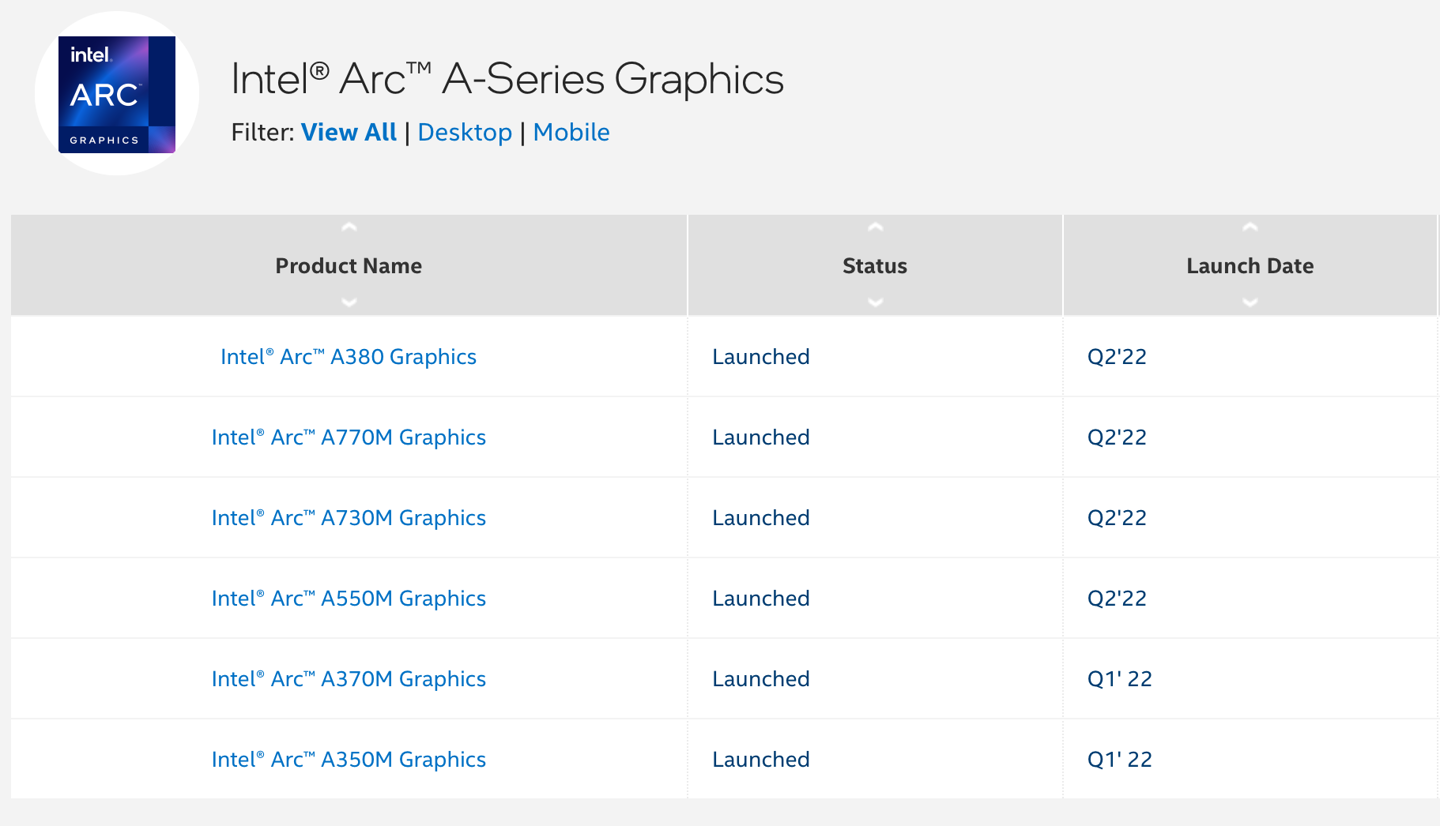The width and height of the screenshot is (1440, 826).
Task: Open Intel Arc A380 Graphics page
Action: [x=348, y=357]
